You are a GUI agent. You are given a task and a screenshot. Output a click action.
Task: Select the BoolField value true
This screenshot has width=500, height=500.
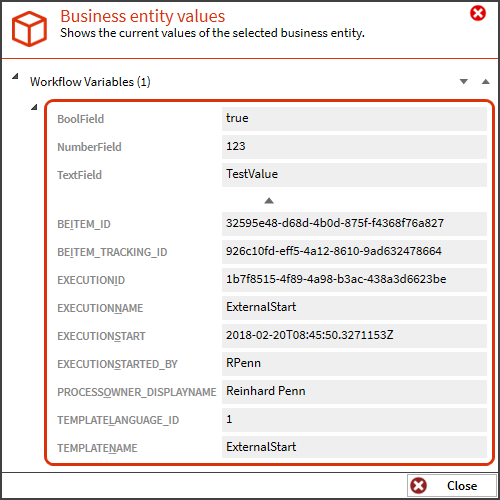(x=354, y=119)
